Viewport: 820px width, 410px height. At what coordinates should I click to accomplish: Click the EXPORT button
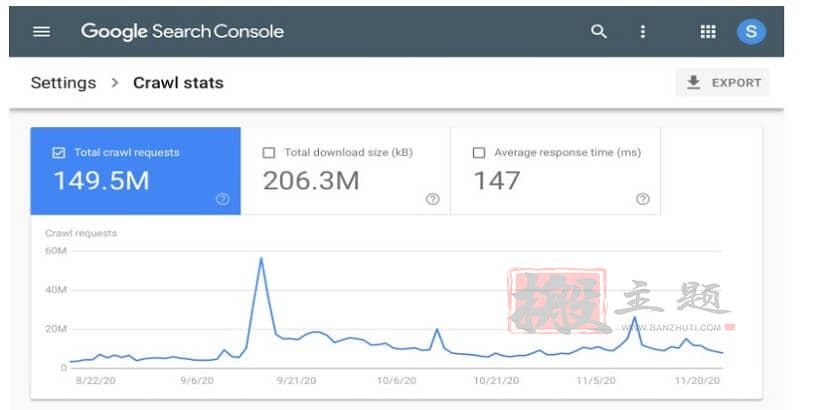click(723, 83)
